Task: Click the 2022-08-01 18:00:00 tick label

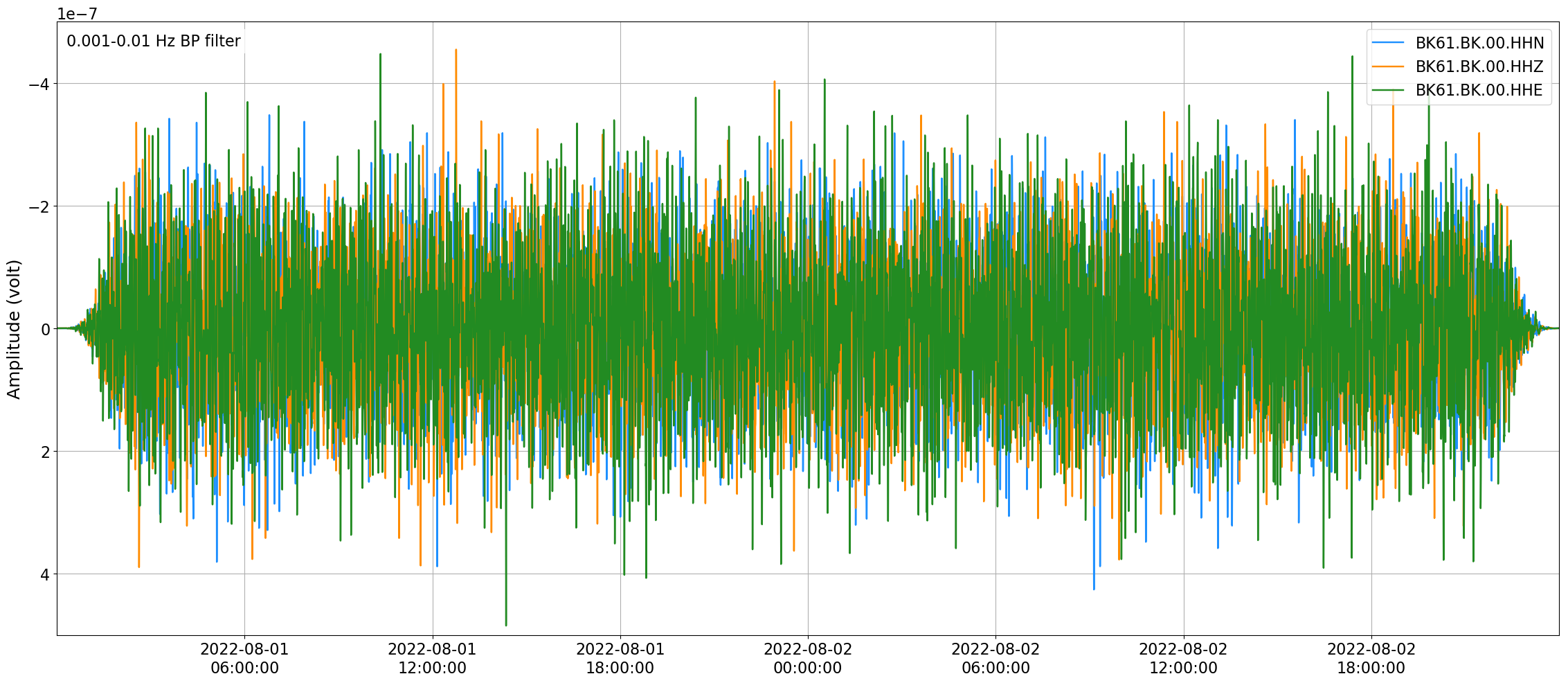Action: pyautogui.click(x=620, y=659)
